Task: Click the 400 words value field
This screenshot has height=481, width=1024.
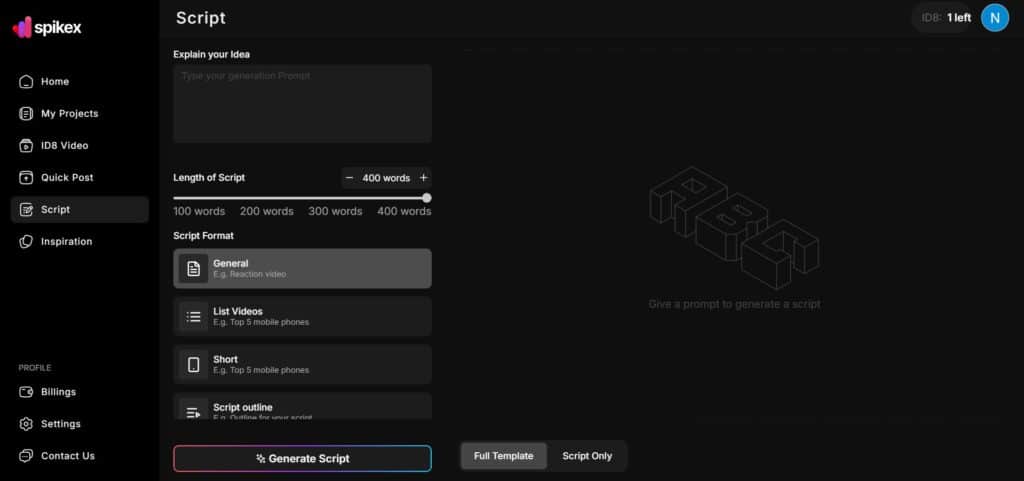Action: (x=387, y=178)
